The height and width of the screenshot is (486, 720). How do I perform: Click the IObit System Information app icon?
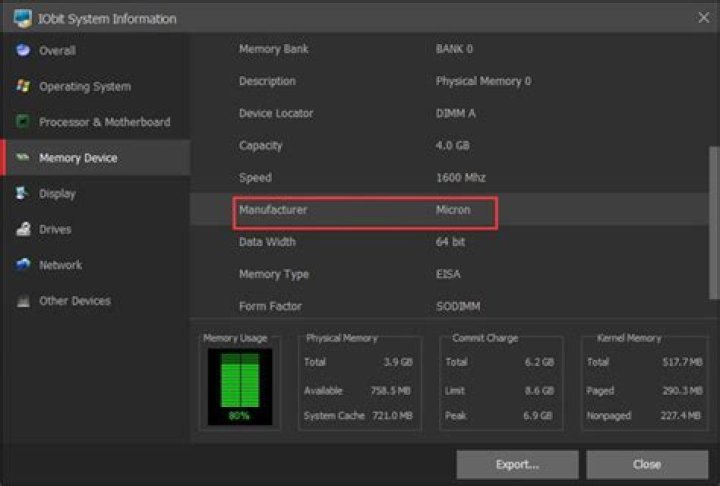pyautogui.click(x=22, y=18)
